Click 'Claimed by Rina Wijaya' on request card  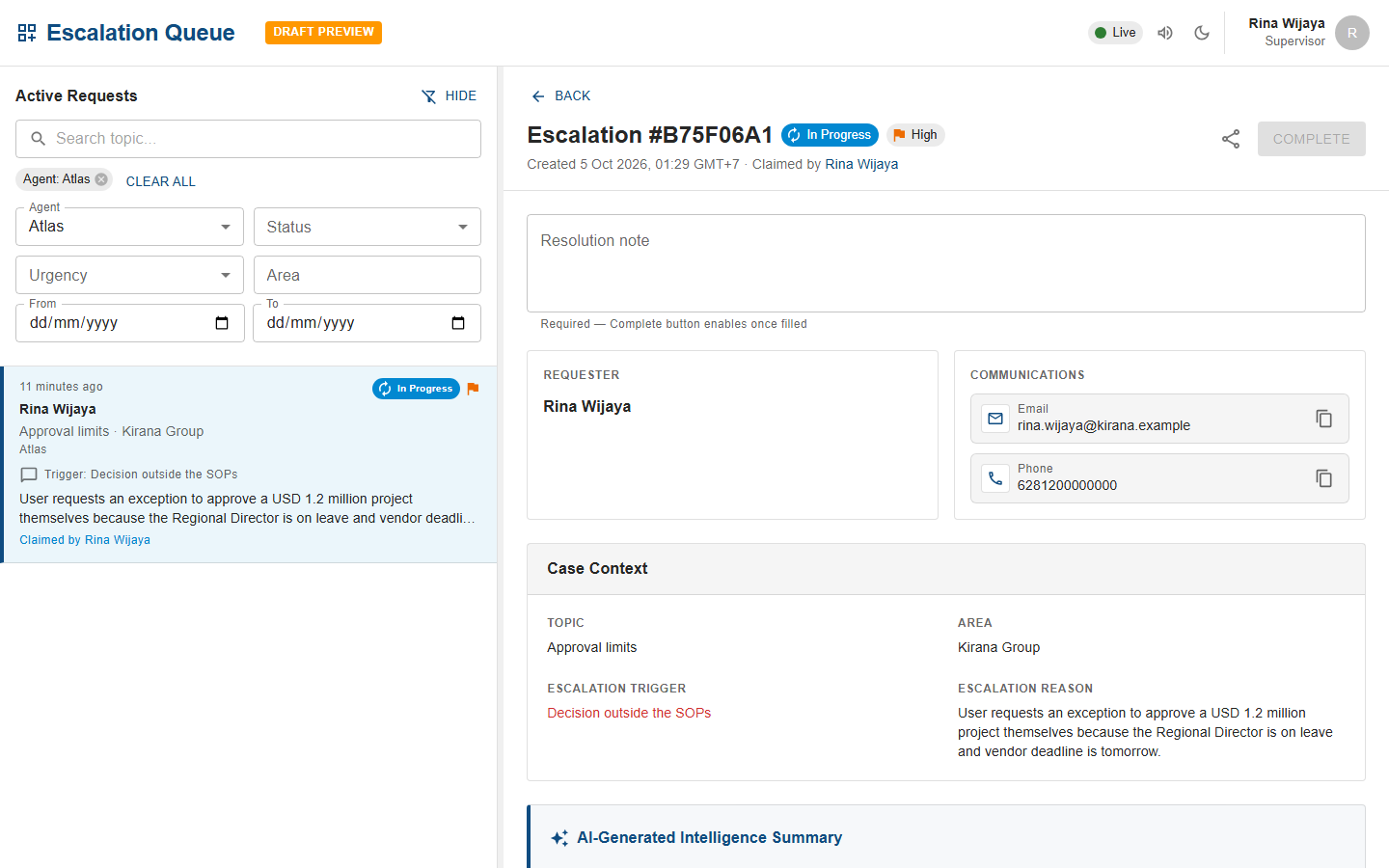tap(85, 540)
